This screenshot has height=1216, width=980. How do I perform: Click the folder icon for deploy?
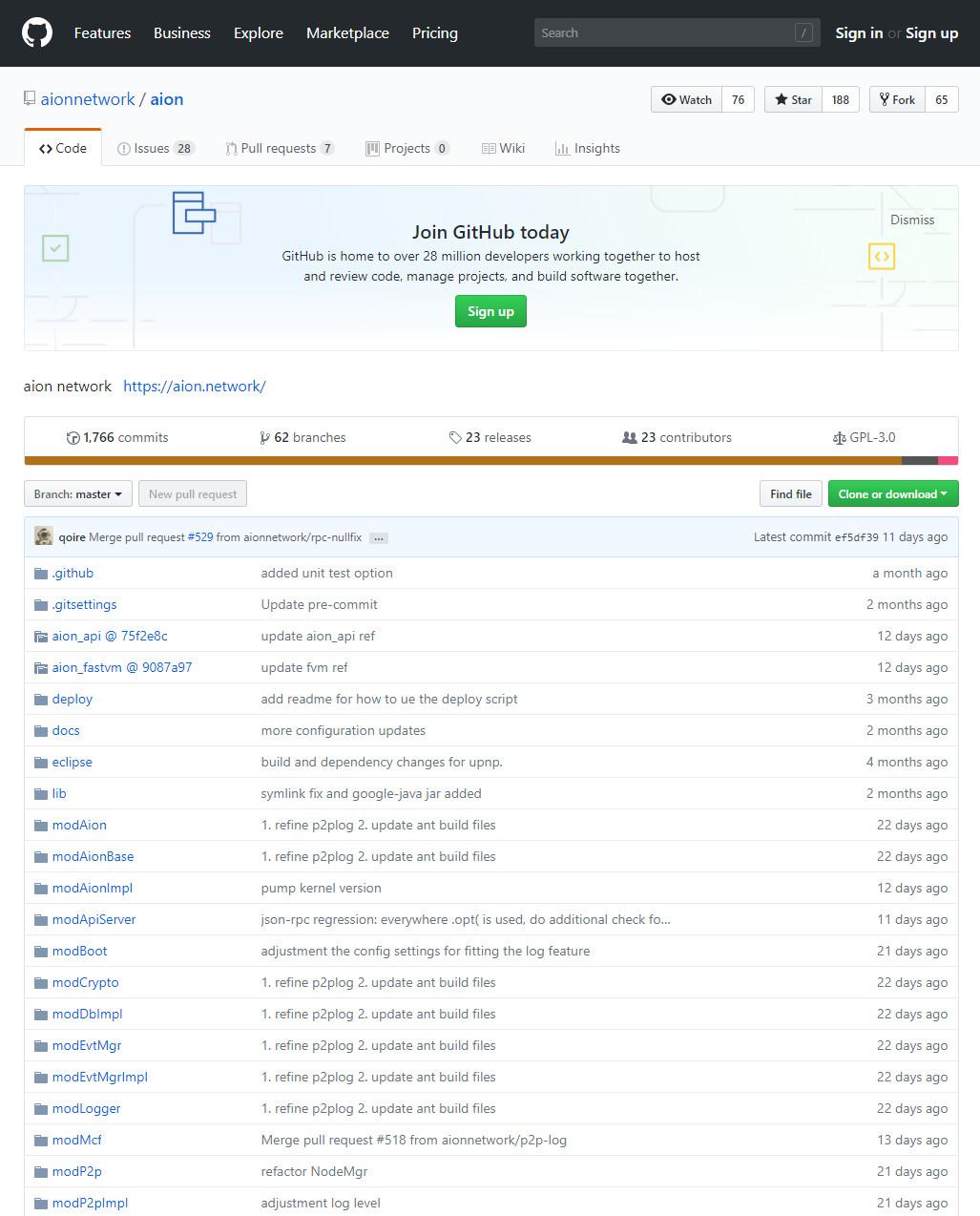[x=41, y=700]
